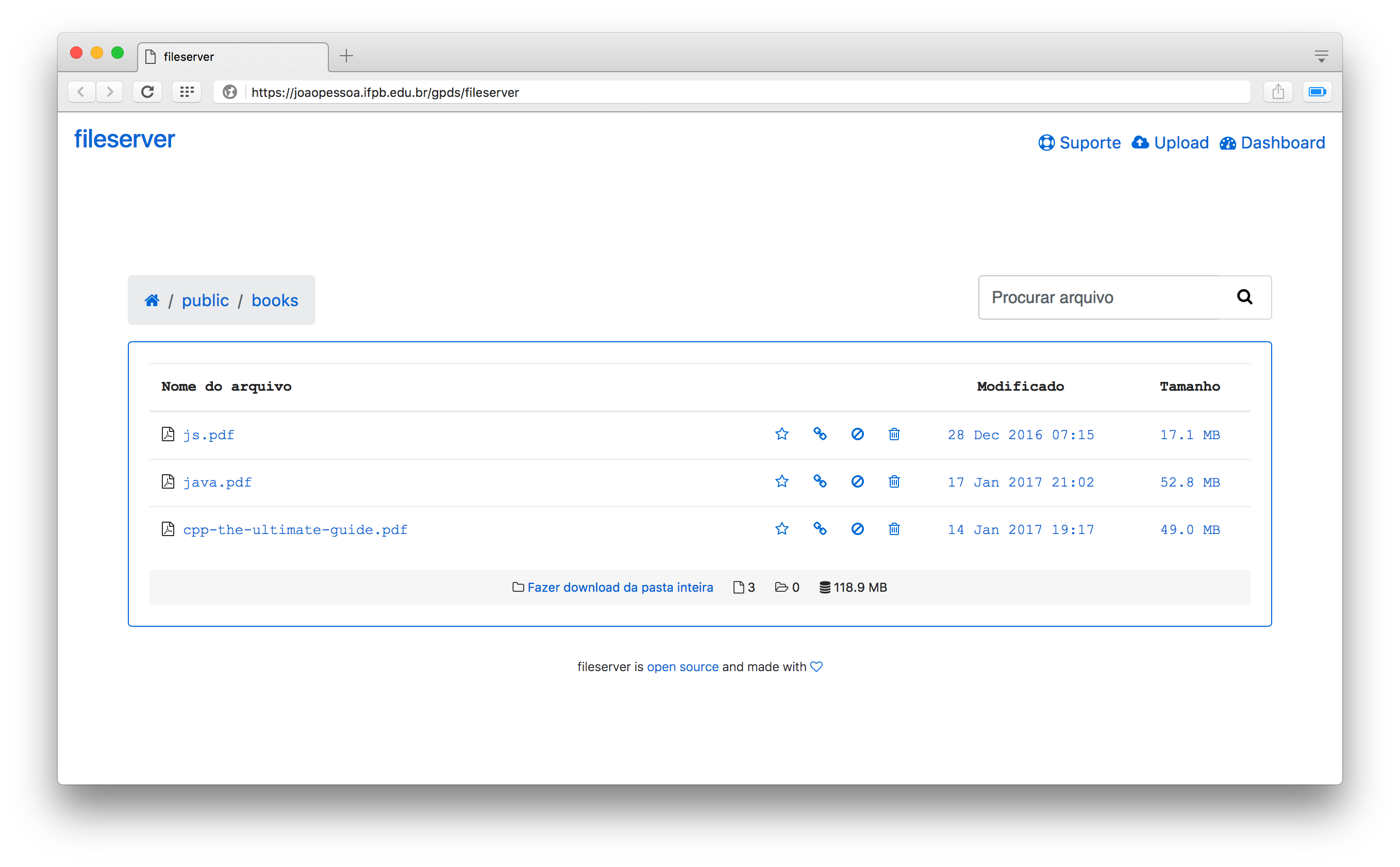The width and height of the screenshot is (1400, 867).
Task: Star the java.pdf file
Action: point(781,481)
